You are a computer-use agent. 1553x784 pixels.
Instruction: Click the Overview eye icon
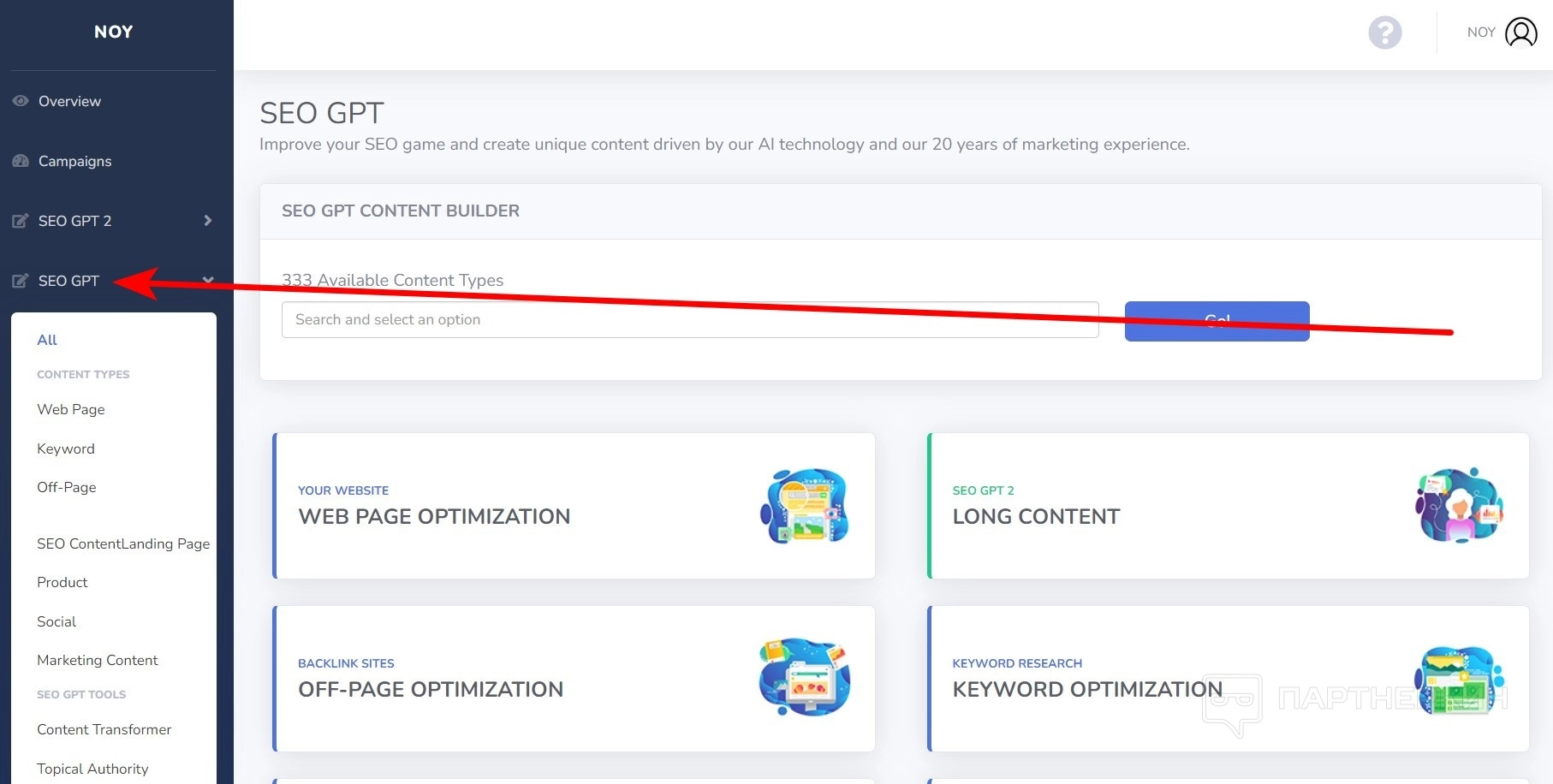click(21, 101)
